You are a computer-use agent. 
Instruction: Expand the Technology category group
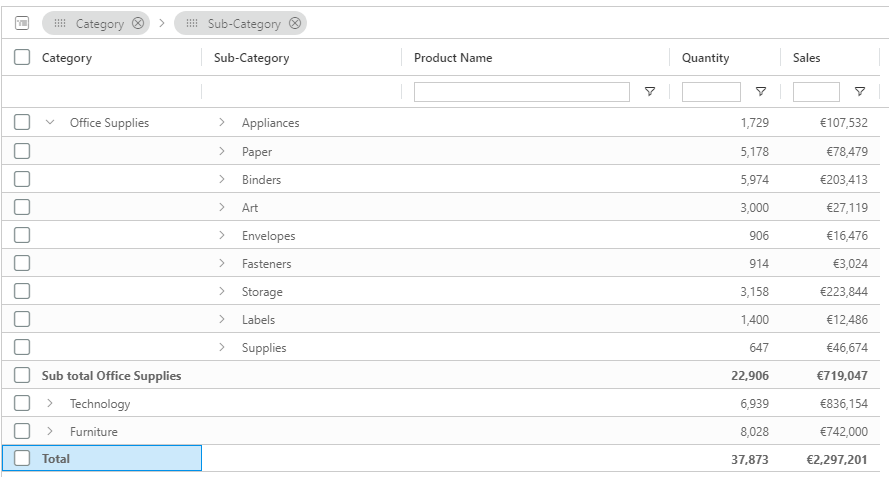50,404
